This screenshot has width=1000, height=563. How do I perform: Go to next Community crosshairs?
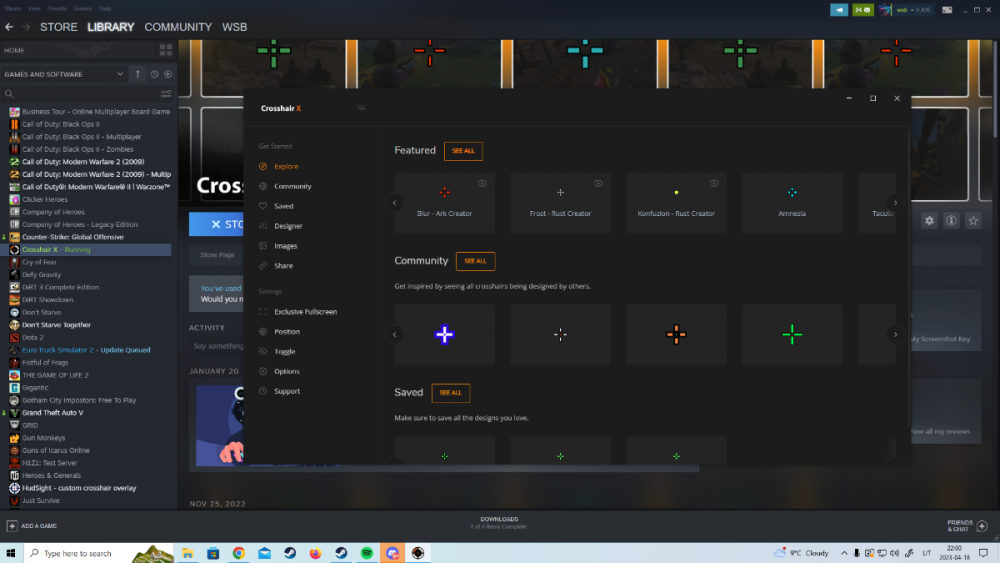click(x=895, y=334)
